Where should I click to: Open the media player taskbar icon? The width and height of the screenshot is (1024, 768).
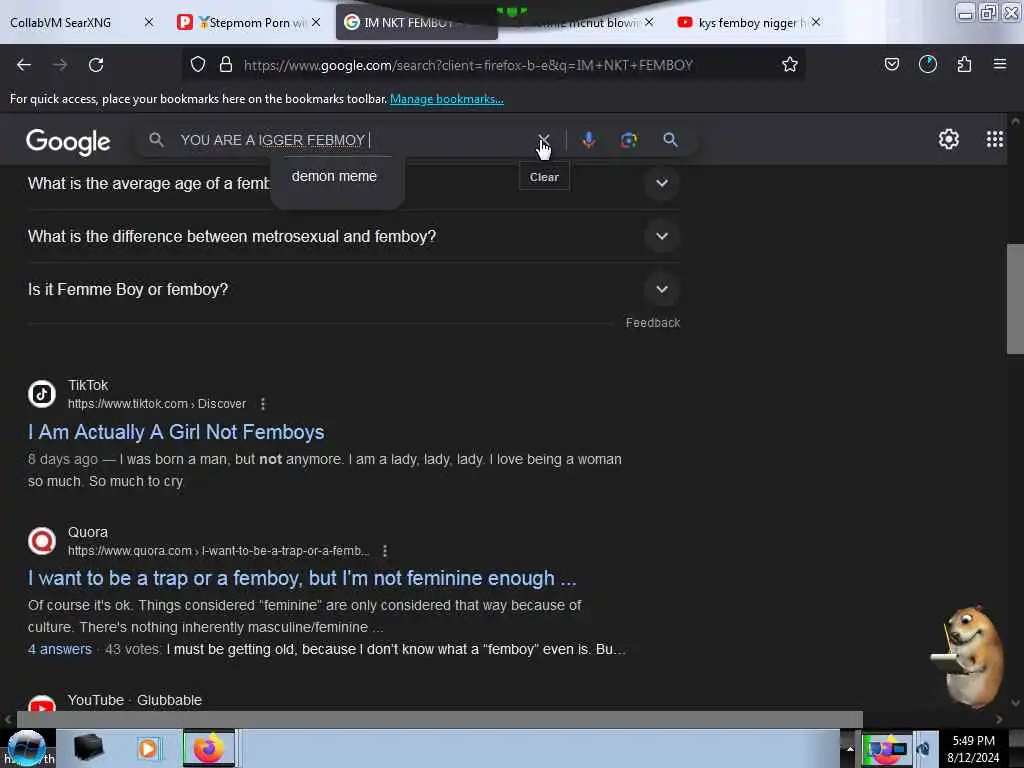tap(148, 748)
